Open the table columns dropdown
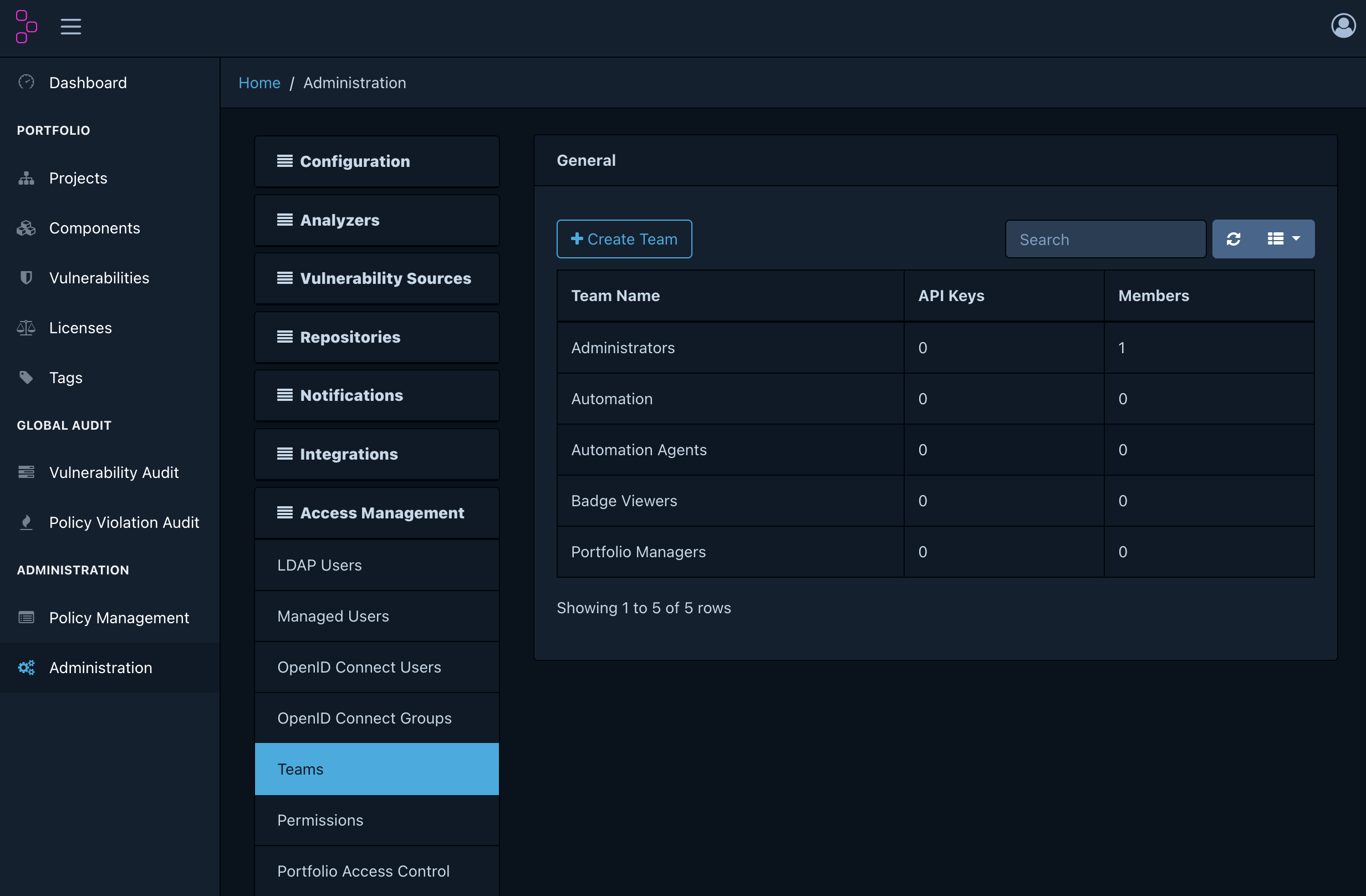 coord(1283,239)
